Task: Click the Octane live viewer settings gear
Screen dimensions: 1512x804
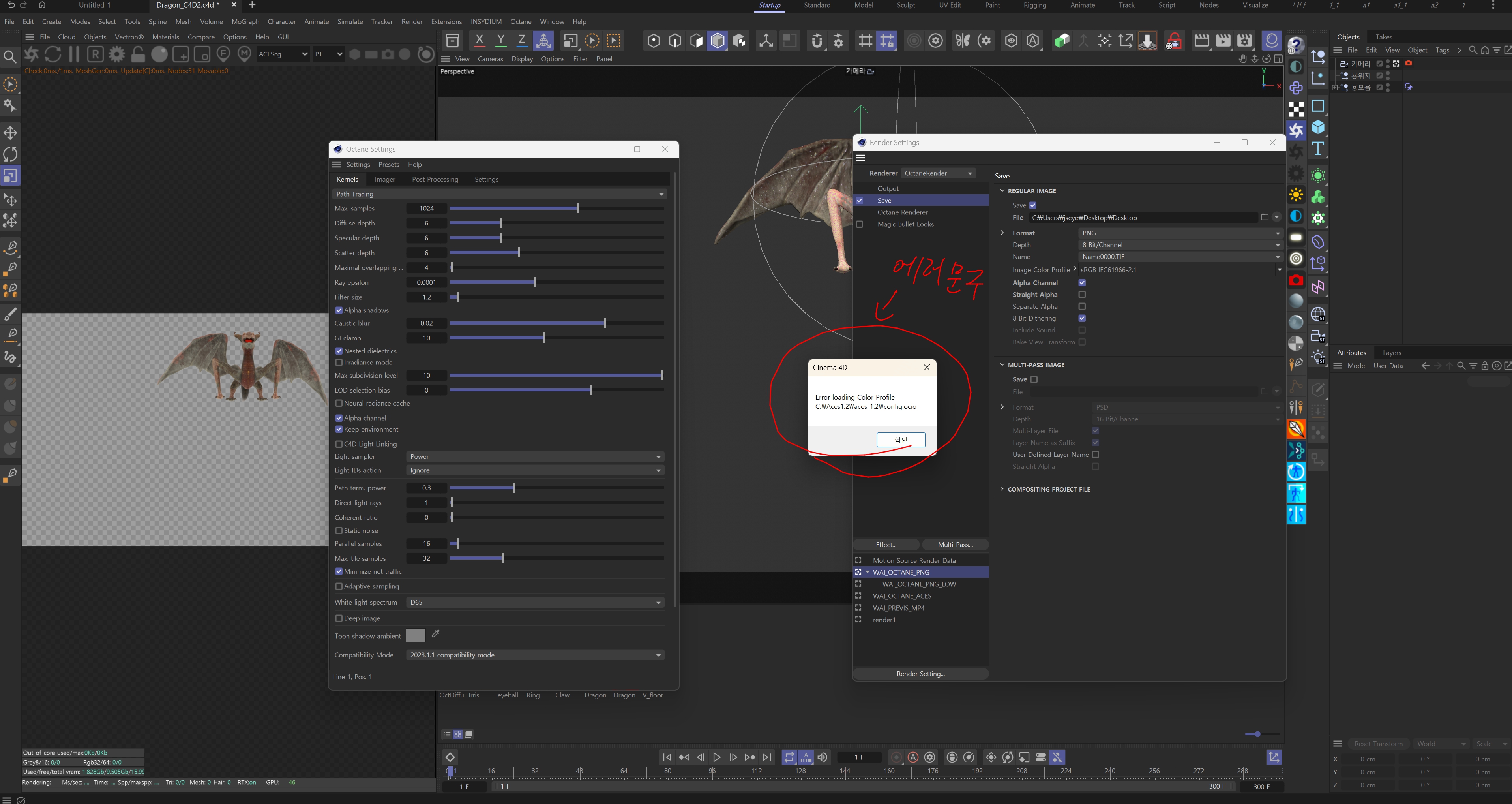Action: click(x=117, y=54)
